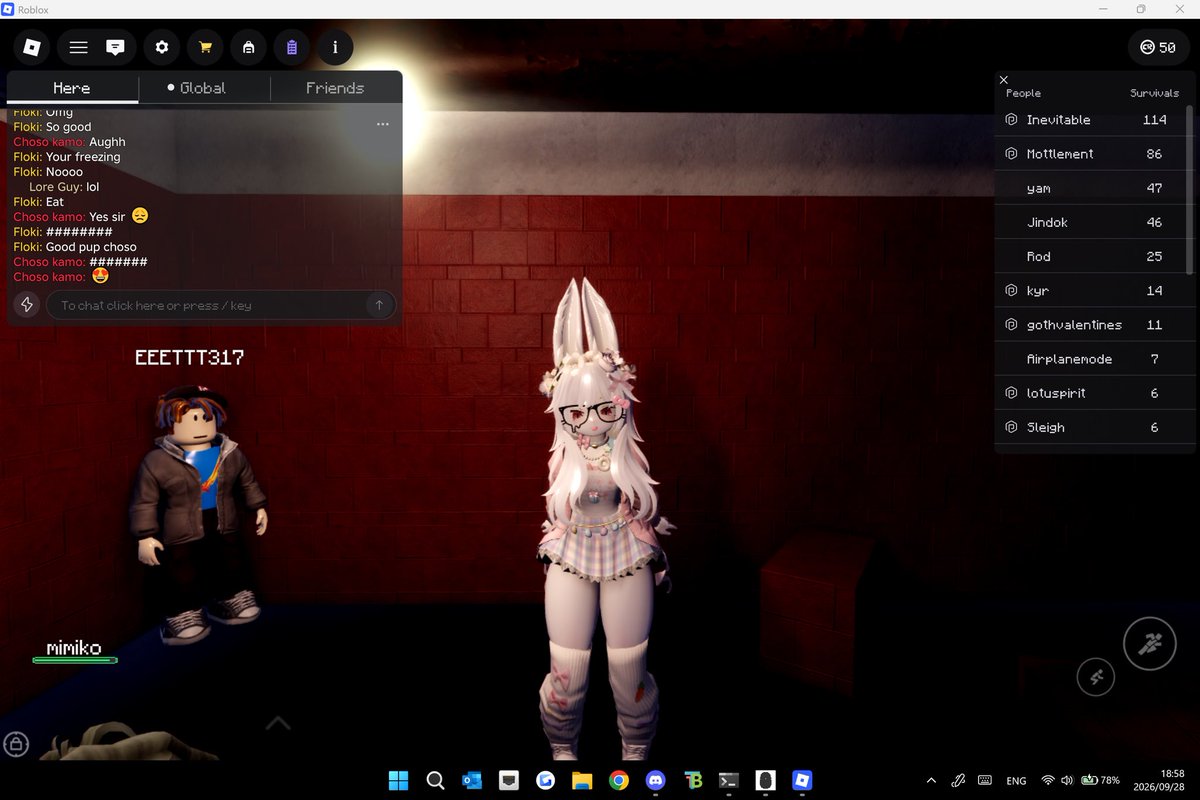The height and width of the screenshot is (800, 1200).
Task: Click the info 'i' icon
Action: (335, 47)
